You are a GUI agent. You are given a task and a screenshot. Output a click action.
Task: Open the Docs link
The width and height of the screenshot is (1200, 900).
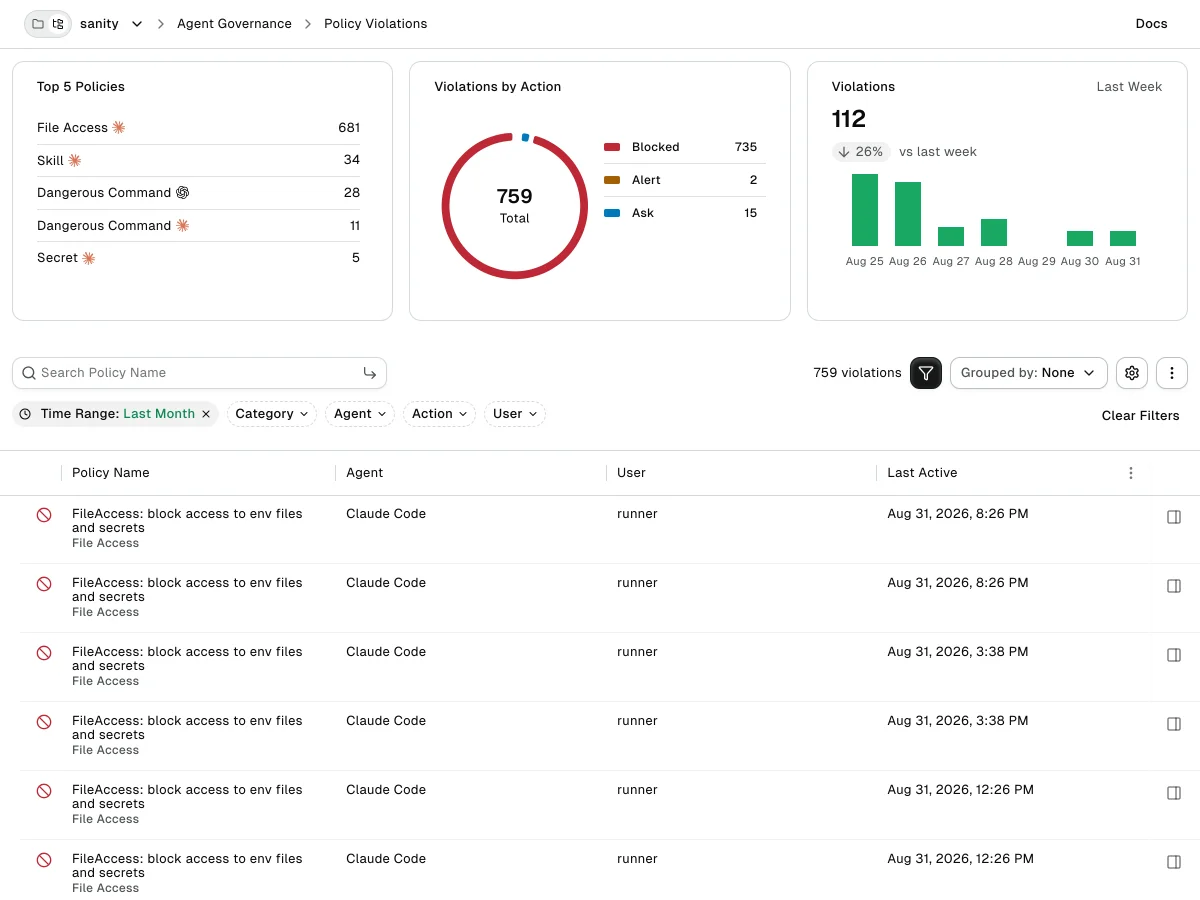(x=1151, y=24)
